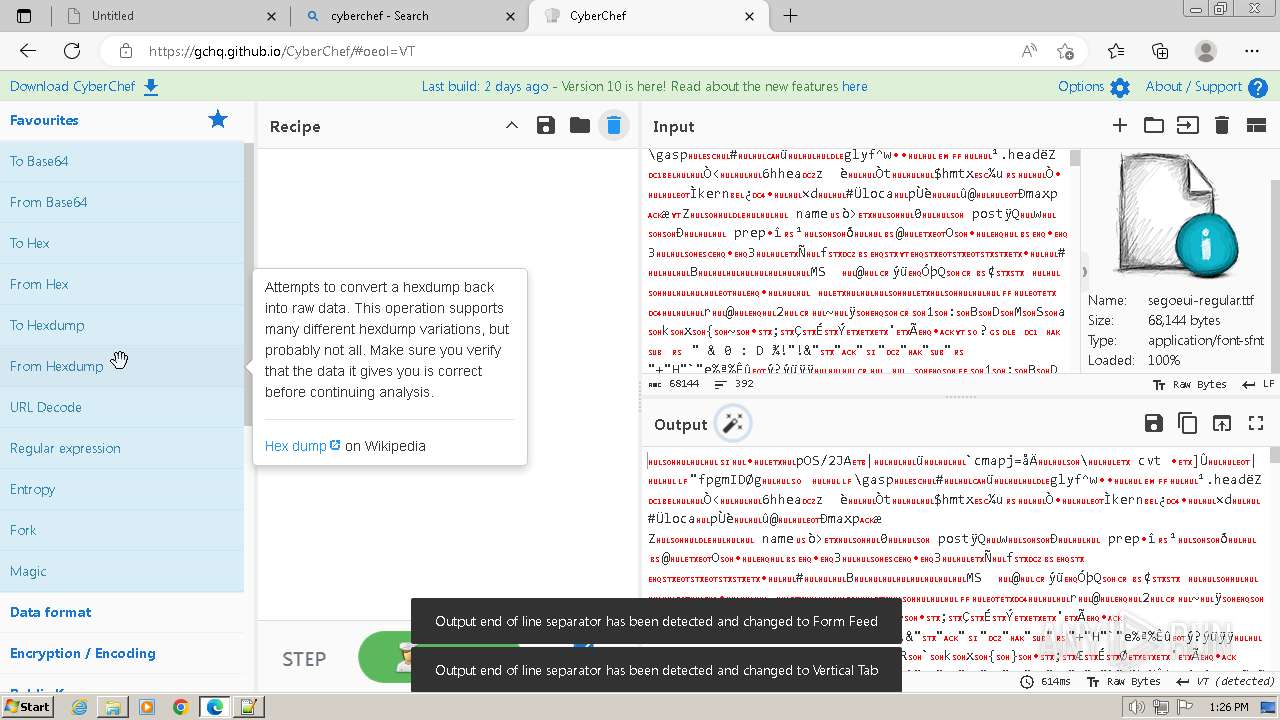This screenshot has width=1280, height=720.
Task: Select the From Hex operation
Action: tap(122, 284)
